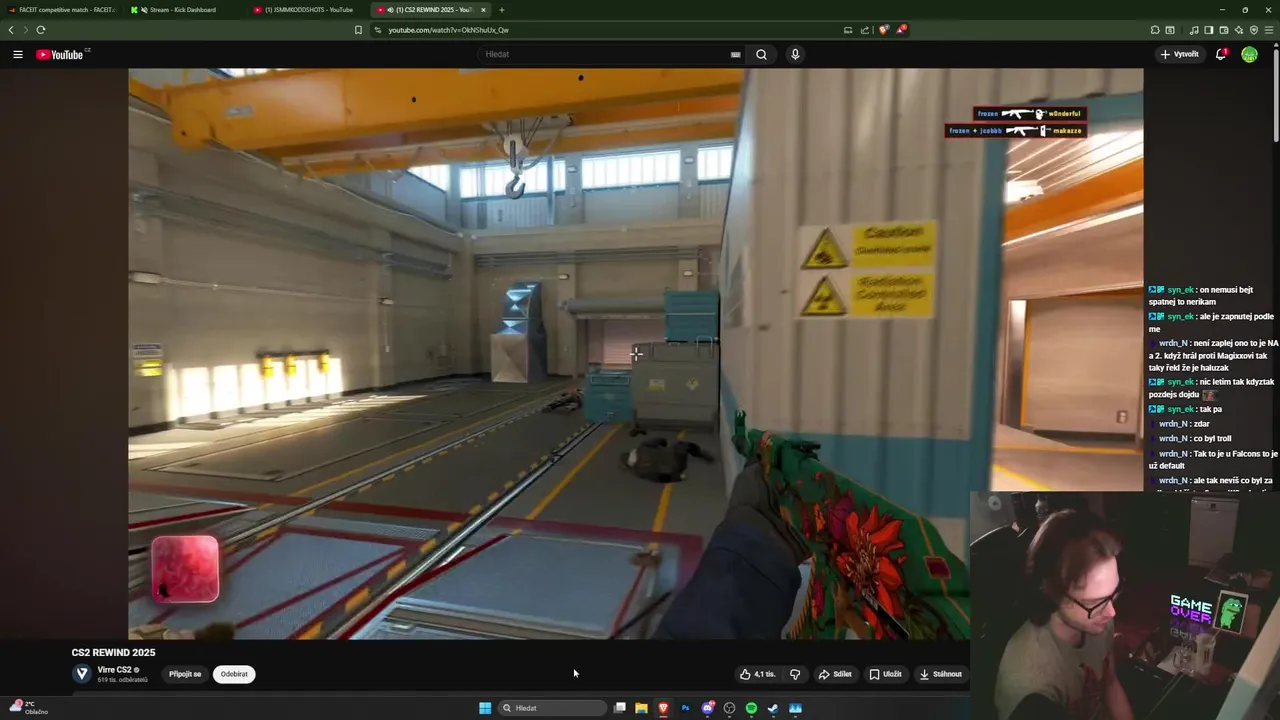Switch to FACEIT competitive match tab
This screenshot has height=720, width=1280.
pos(62,10)
